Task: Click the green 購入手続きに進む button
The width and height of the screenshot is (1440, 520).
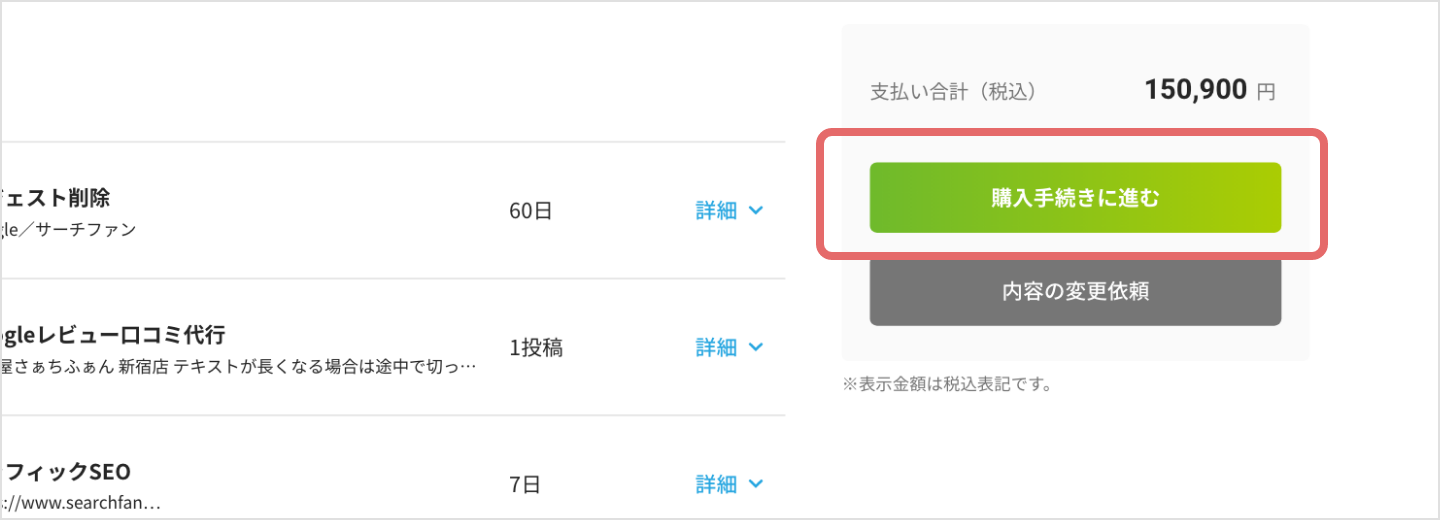Action: 1075,198
